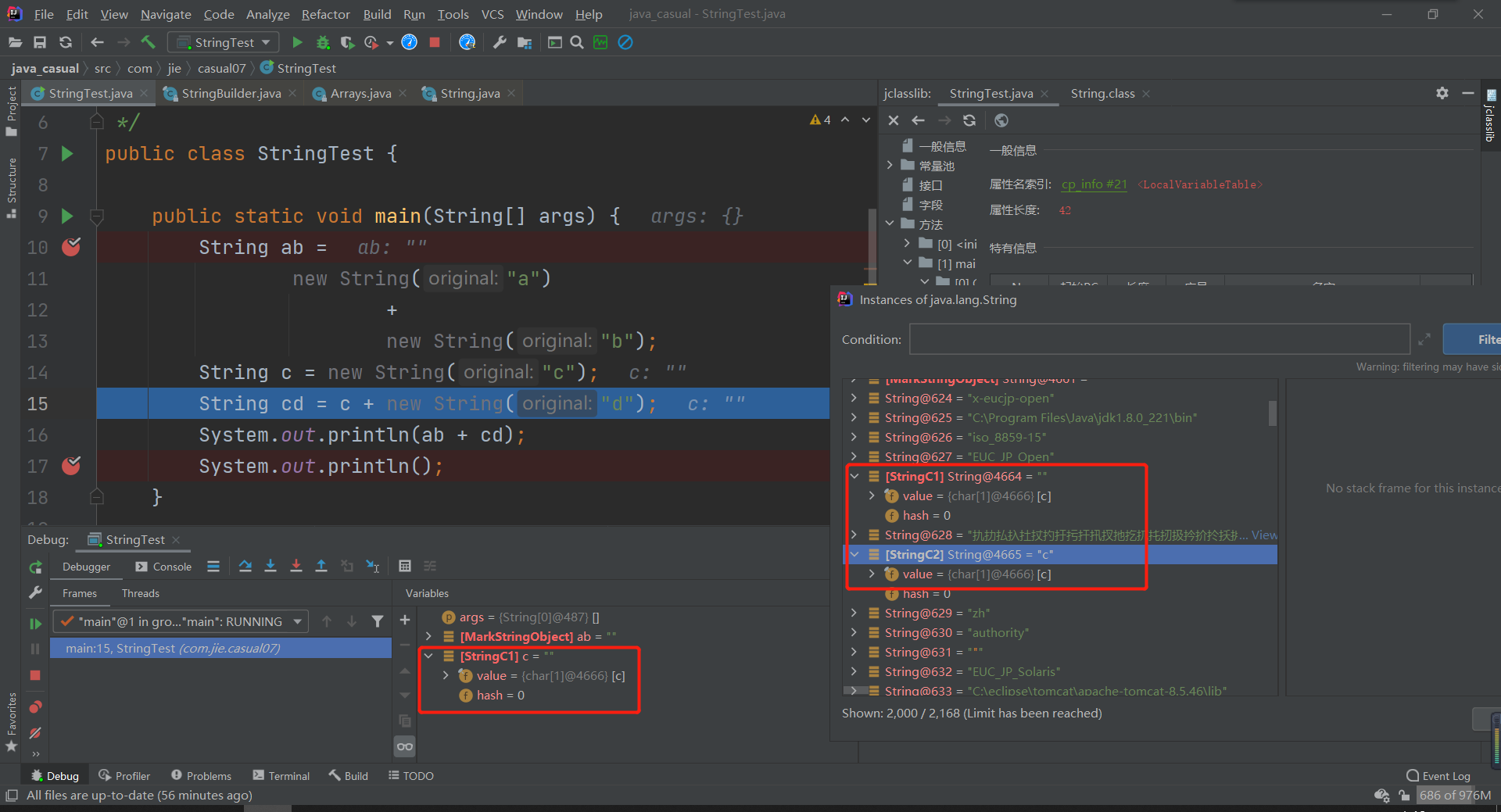This screenshot has width=1501, height=812.
Task: Open Search Everywhere magnifier icon
Action: pyautogui.click(x=577, y=42)
